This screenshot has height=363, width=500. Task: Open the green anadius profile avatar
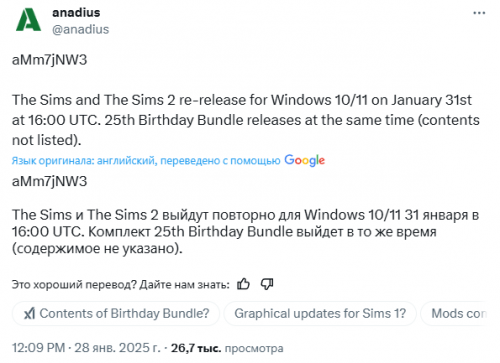(28, 20)
